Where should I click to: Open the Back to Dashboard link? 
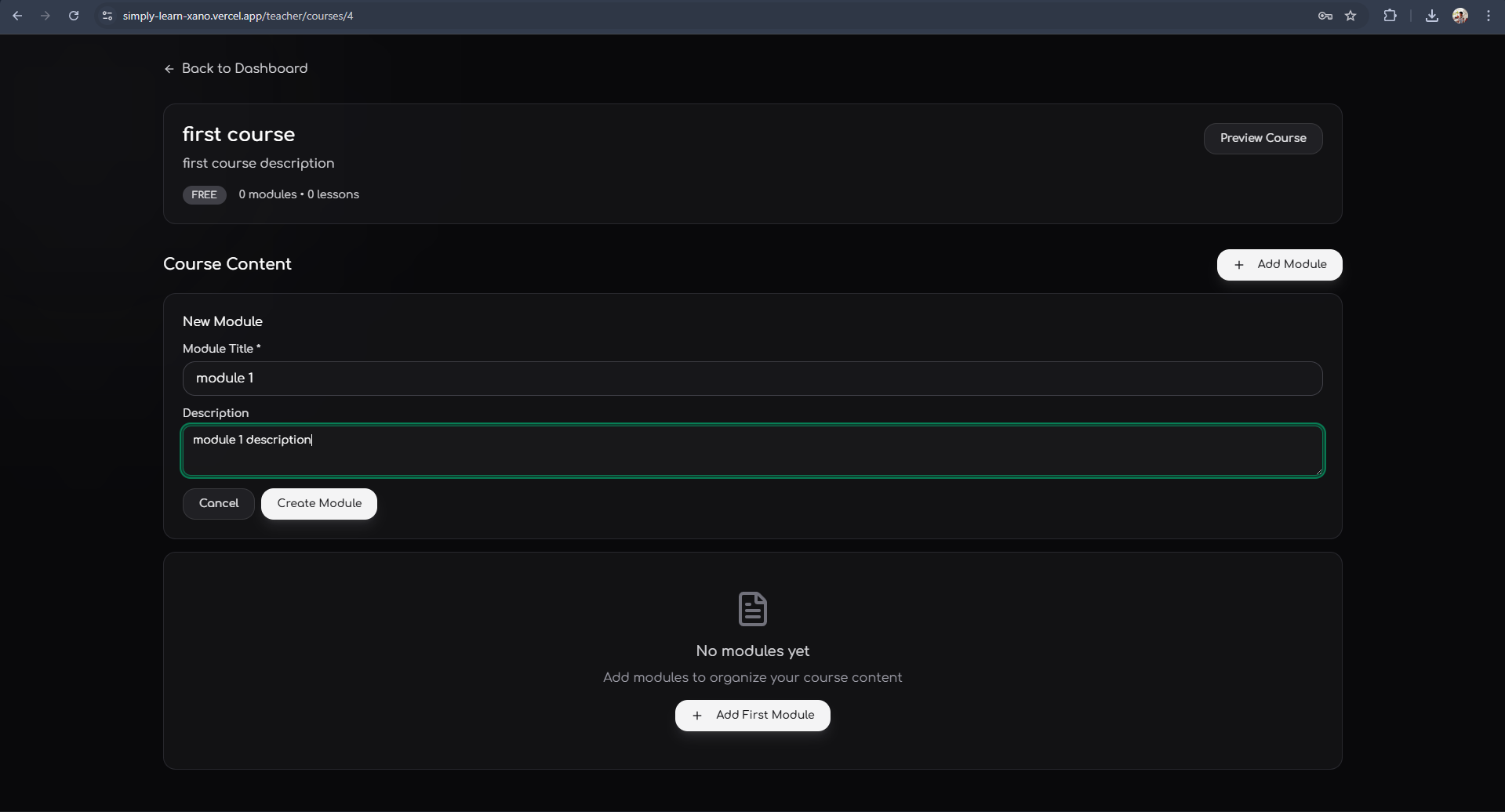pos(245,69)
